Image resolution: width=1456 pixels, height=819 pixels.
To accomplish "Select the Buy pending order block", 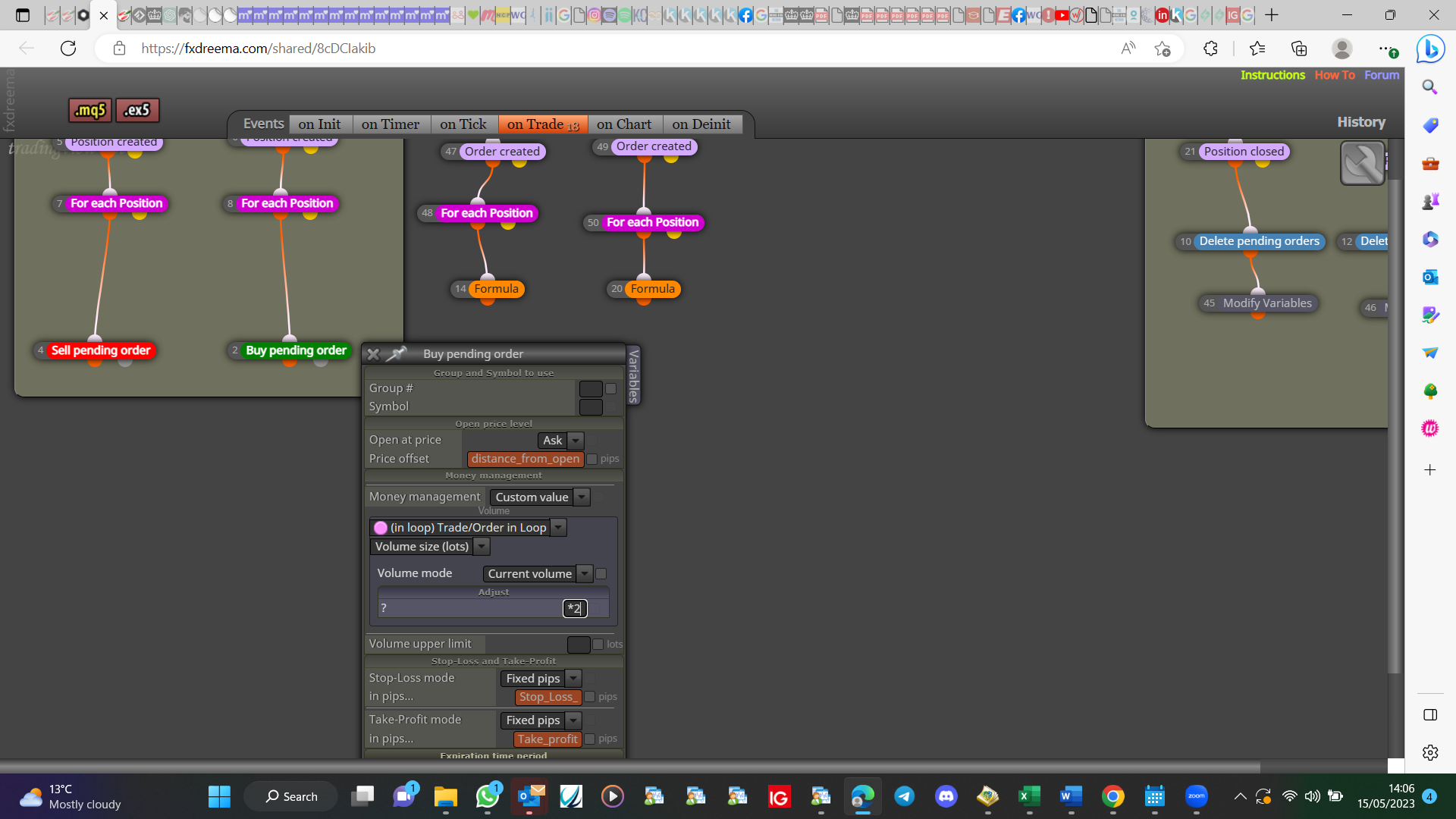I will 296,350.
